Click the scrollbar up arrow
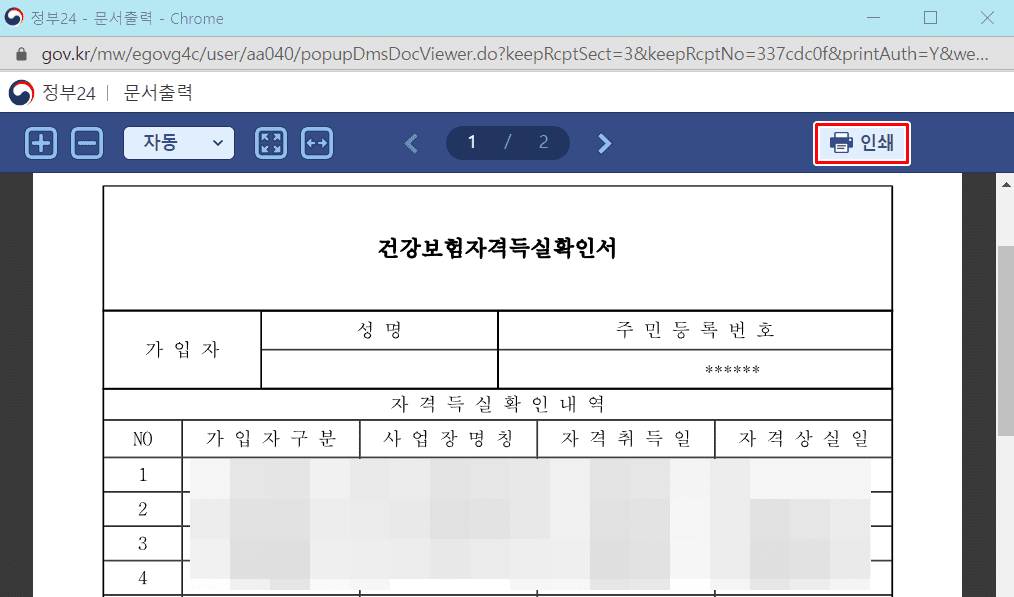Screen dimensions: 1014x597 pyautogui.click(x=1005, y=185)
